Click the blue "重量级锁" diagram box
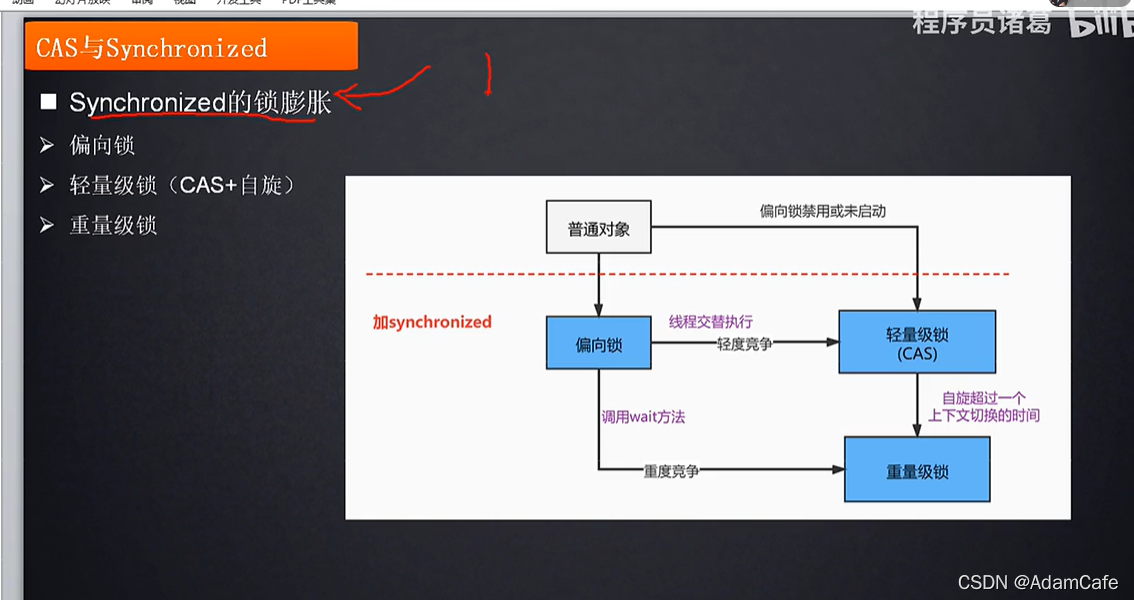The height and width of the screenshot is (600, 1134). pyautogui.click(x=917, y=470)
